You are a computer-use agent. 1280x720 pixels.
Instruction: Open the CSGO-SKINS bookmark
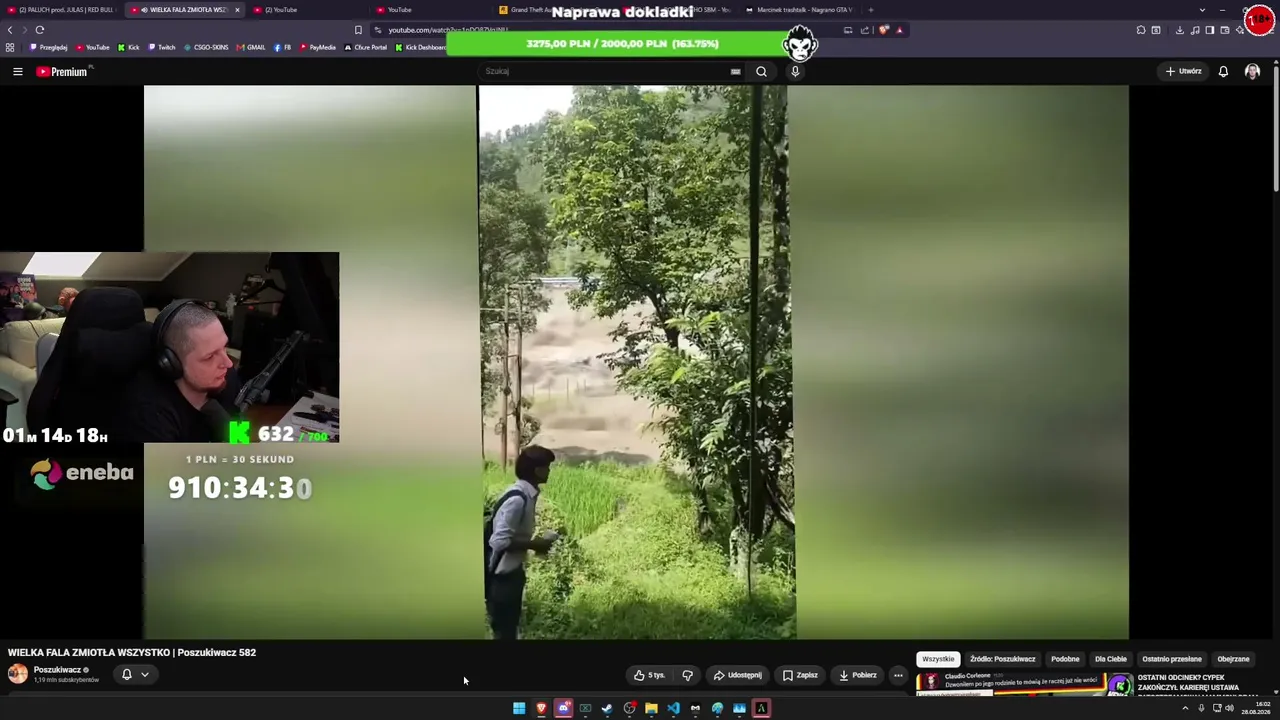pos(206,47)
